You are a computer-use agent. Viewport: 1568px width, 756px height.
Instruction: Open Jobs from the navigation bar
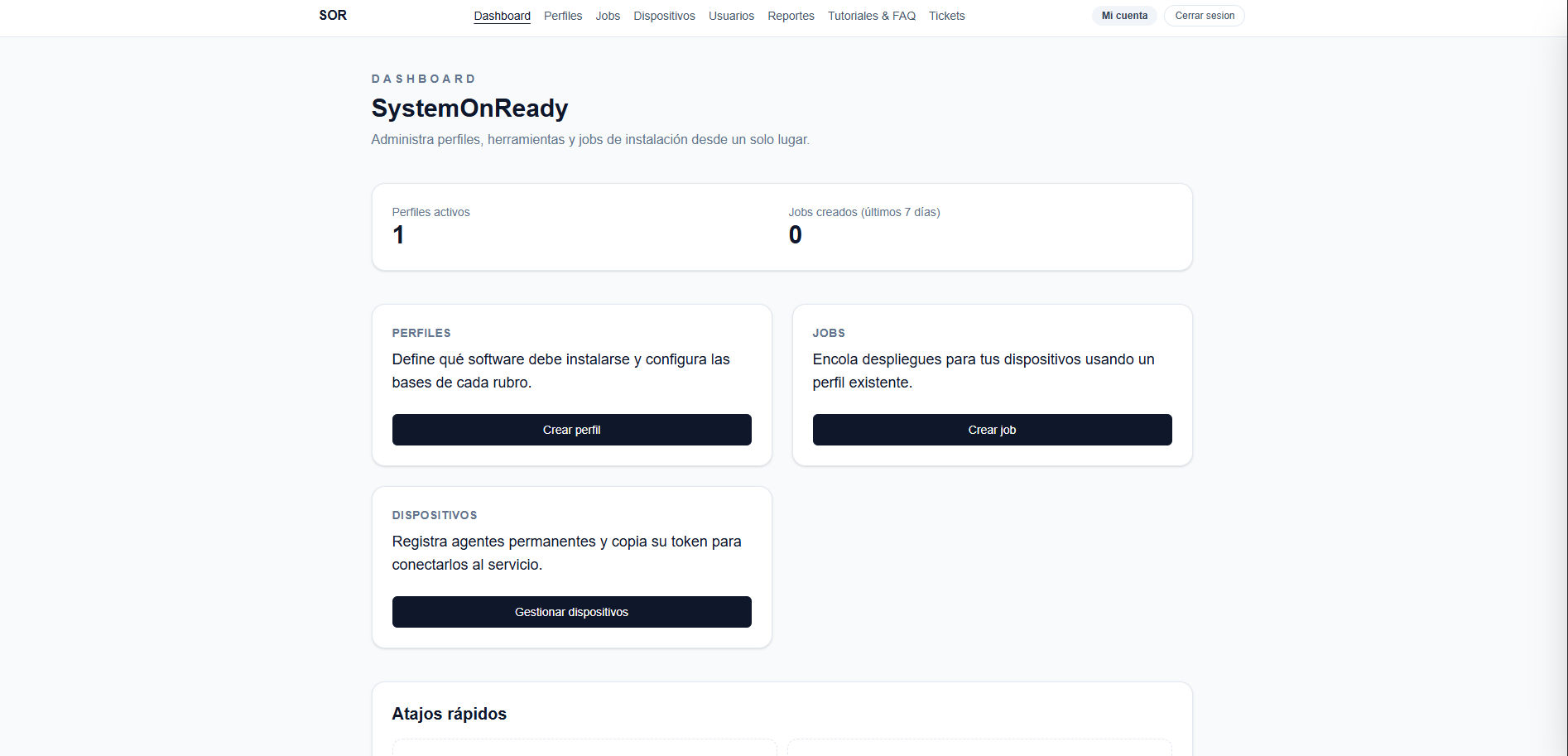[x=608, y=16]
